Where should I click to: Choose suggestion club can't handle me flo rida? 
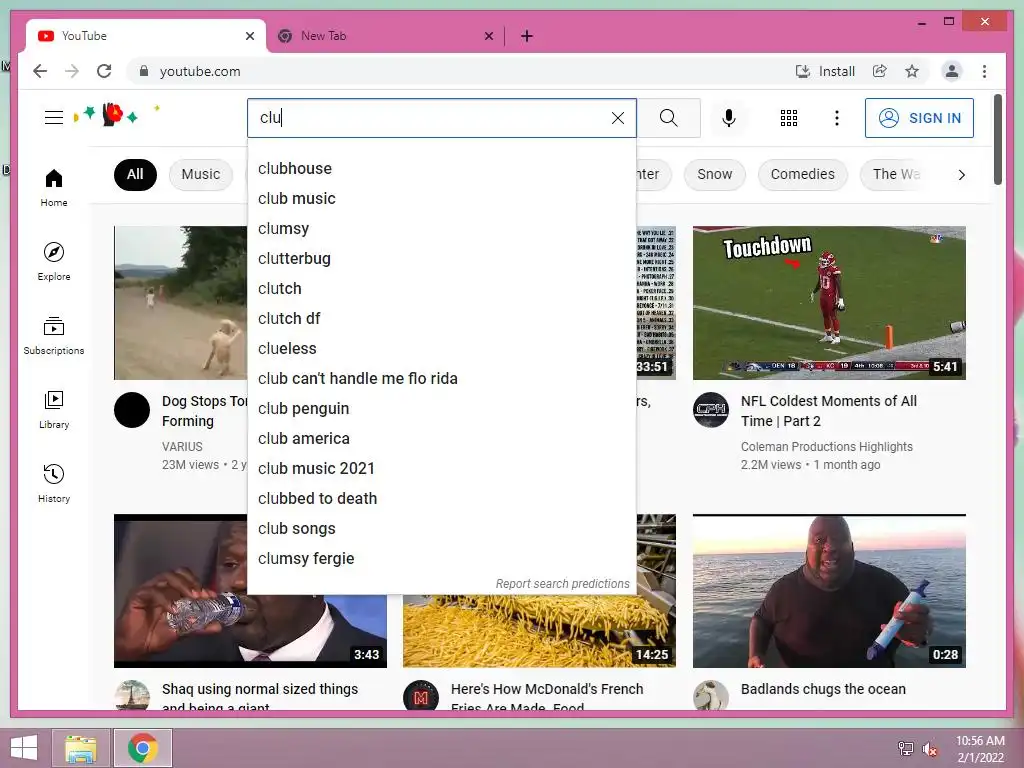coord(441,379)
